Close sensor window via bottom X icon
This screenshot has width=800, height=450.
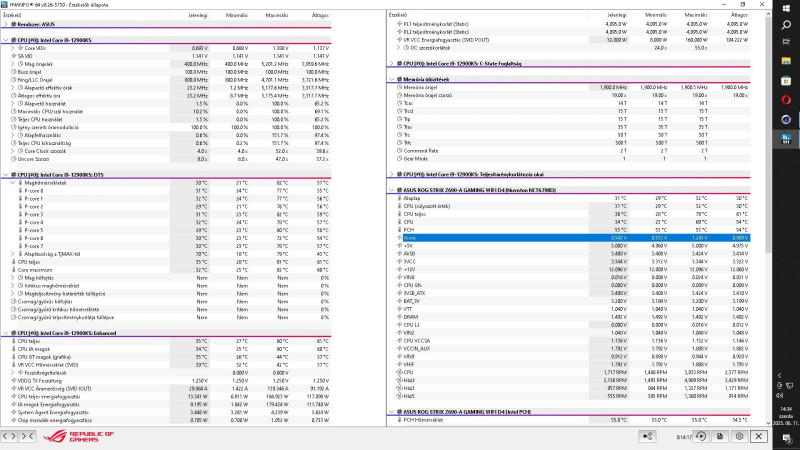coord(759,436)
